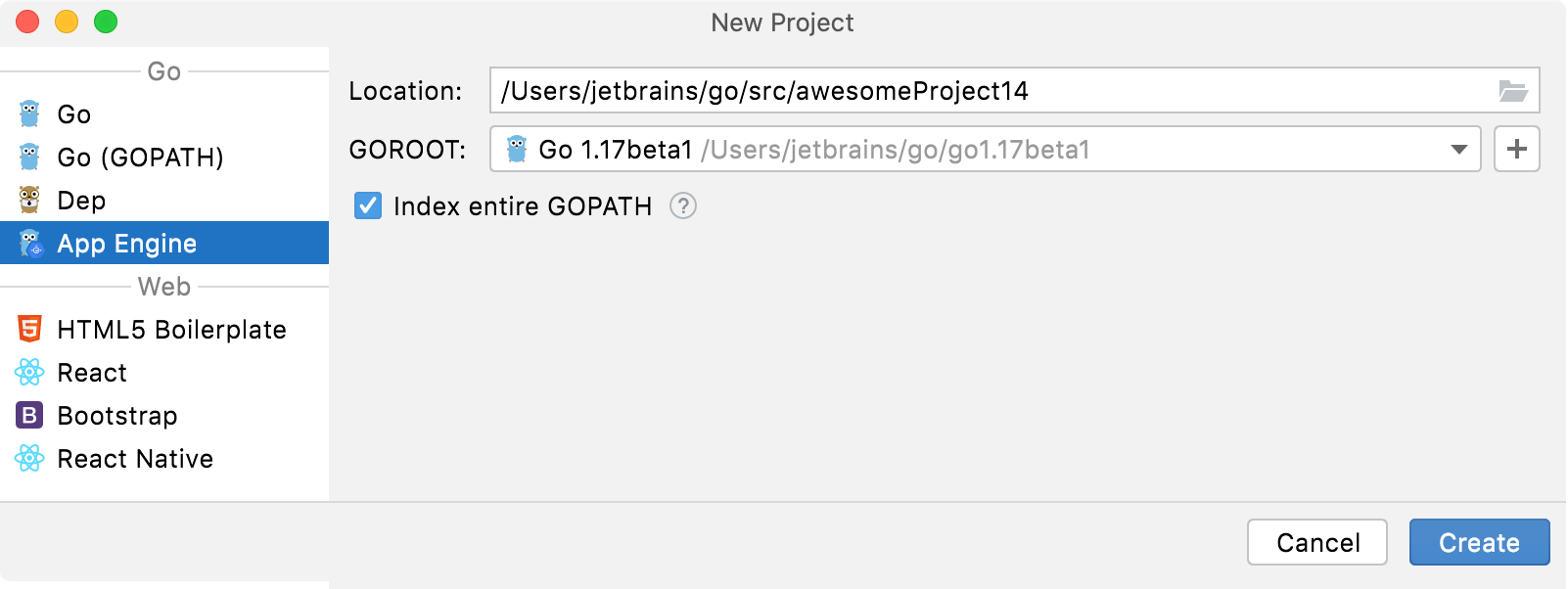Screen dimensions: 1568x589
Task: Click the plus button to add a GOROOT
Action: tap(1516, 149)
